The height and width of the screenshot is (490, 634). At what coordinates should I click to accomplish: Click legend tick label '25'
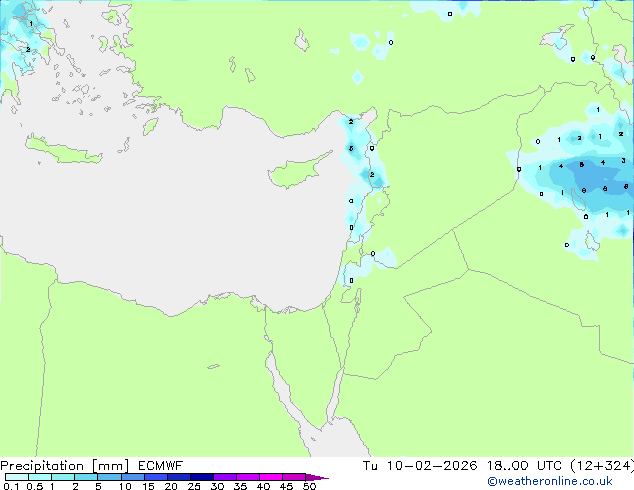(x=194, y=486)
